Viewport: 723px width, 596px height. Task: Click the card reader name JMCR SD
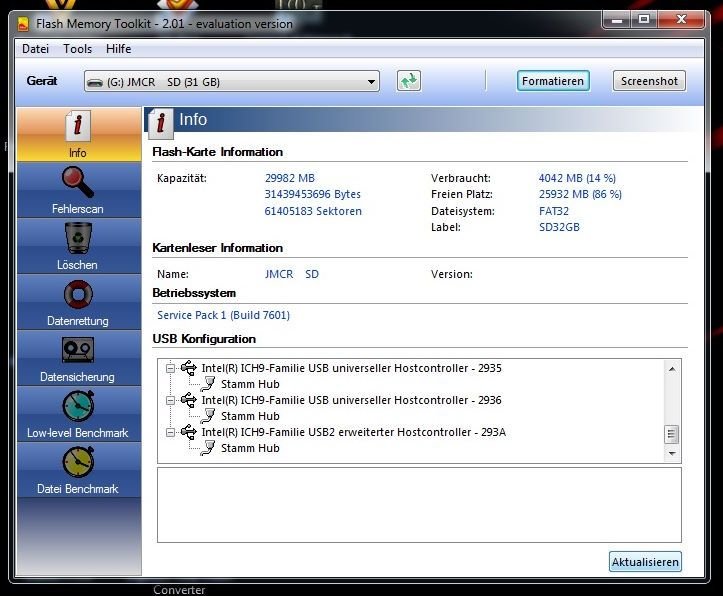click(x=292, y=274)
